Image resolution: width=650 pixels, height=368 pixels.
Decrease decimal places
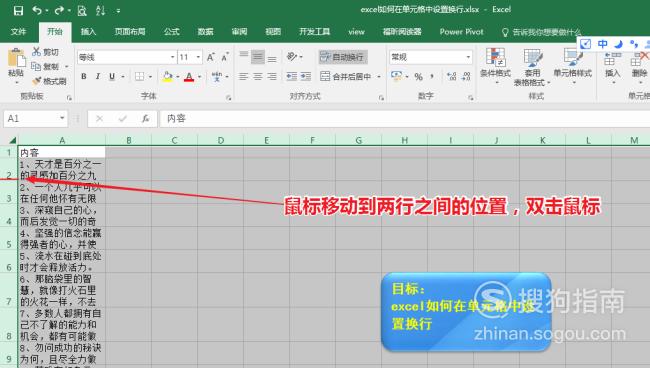click(466, 77)
